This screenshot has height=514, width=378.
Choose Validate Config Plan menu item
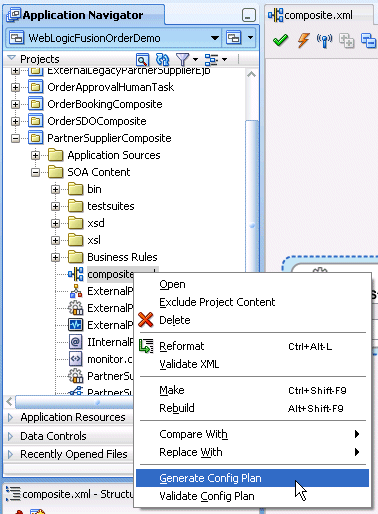pyautogui.click(x=252, y=496)
